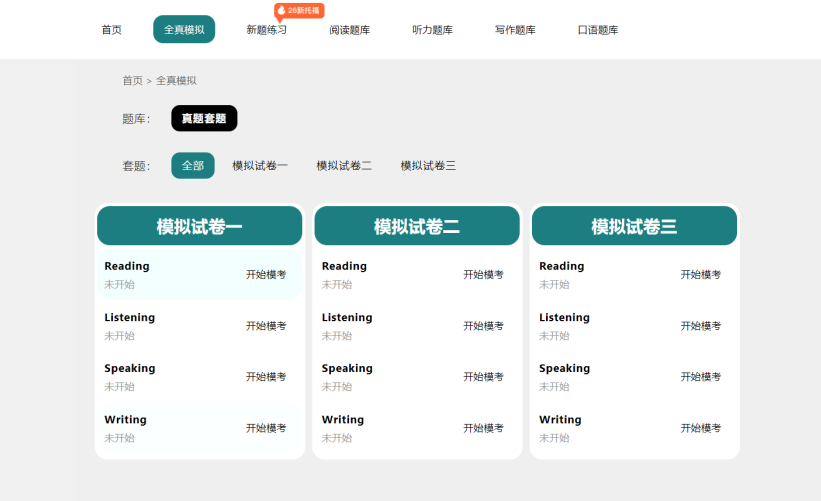Go to 新题练习 in navigation
Screen dimensions: 821x501
[267, 30]
